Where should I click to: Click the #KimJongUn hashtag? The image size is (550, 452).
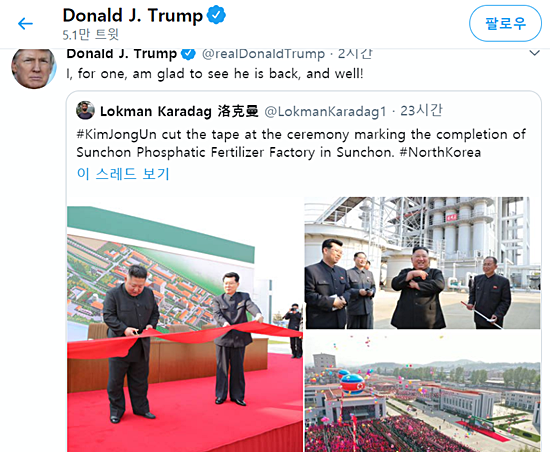click(116, 135)
